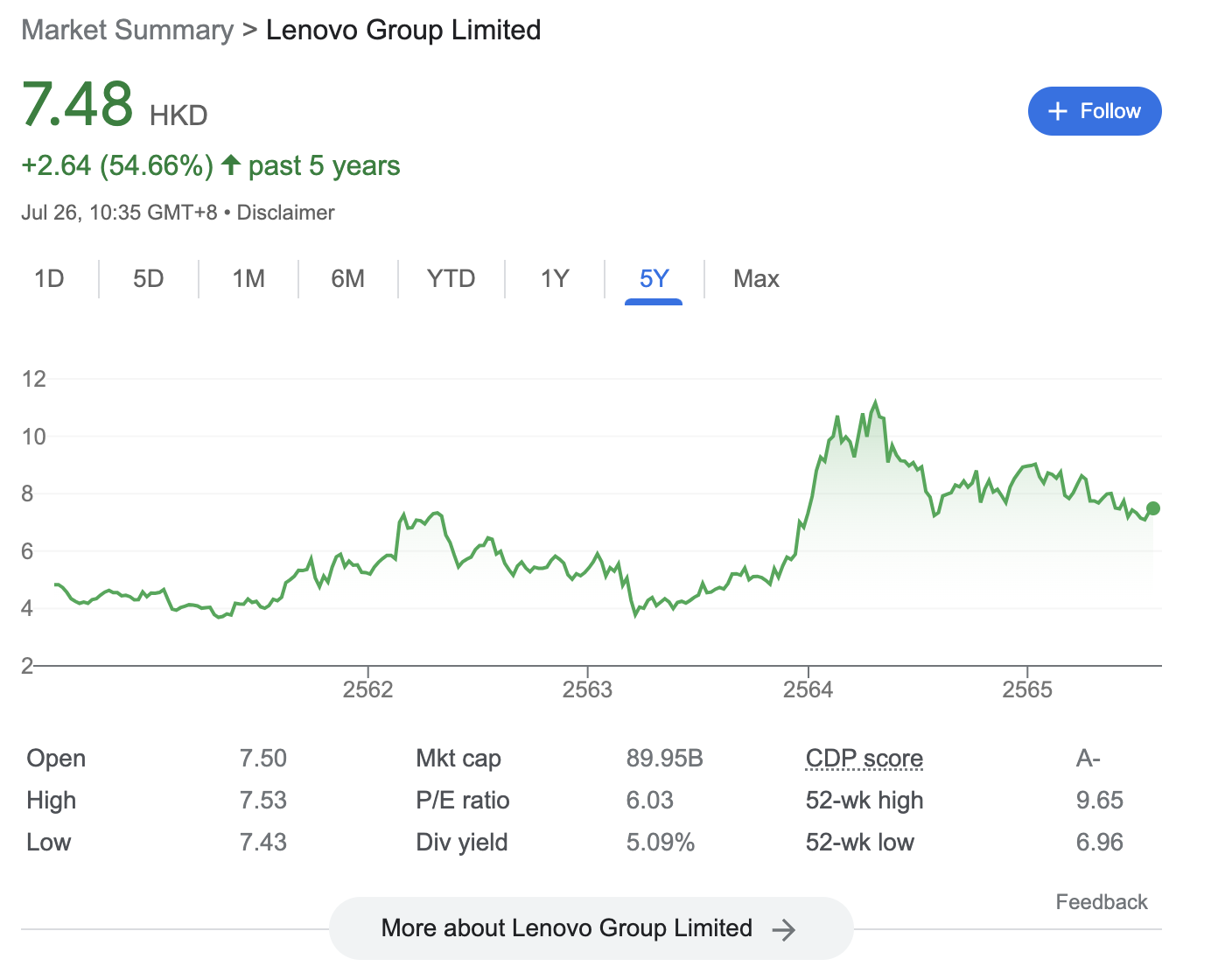Image resolution: width=1218 pixels, height=980 pixels.
Task: Open More about Lenovo Group Limited
Action: [591, 928]
